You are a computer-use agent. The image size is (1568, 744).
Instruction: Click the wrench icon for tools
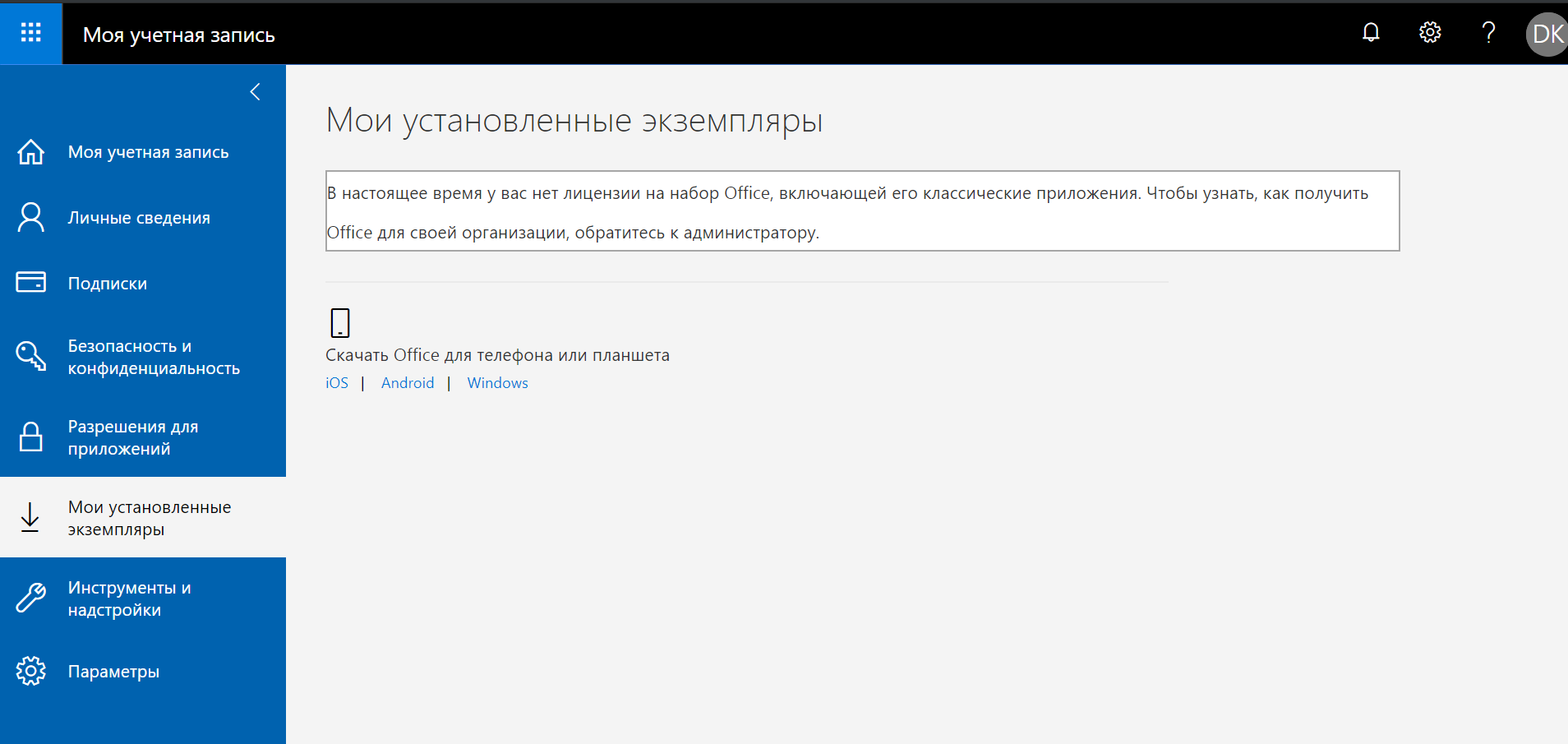[31, 598]
